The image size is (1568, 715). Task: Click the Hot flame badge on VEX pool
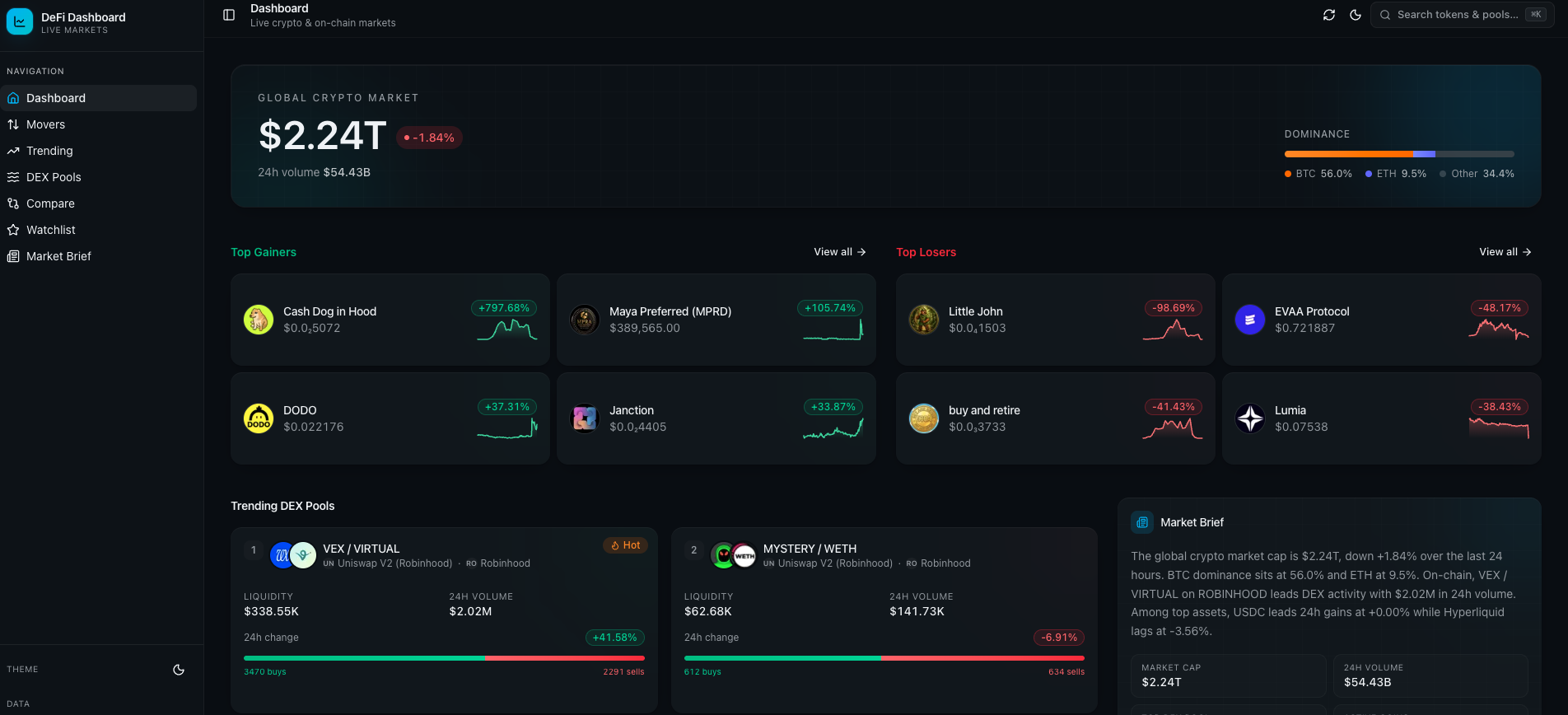tap(626, 545)
